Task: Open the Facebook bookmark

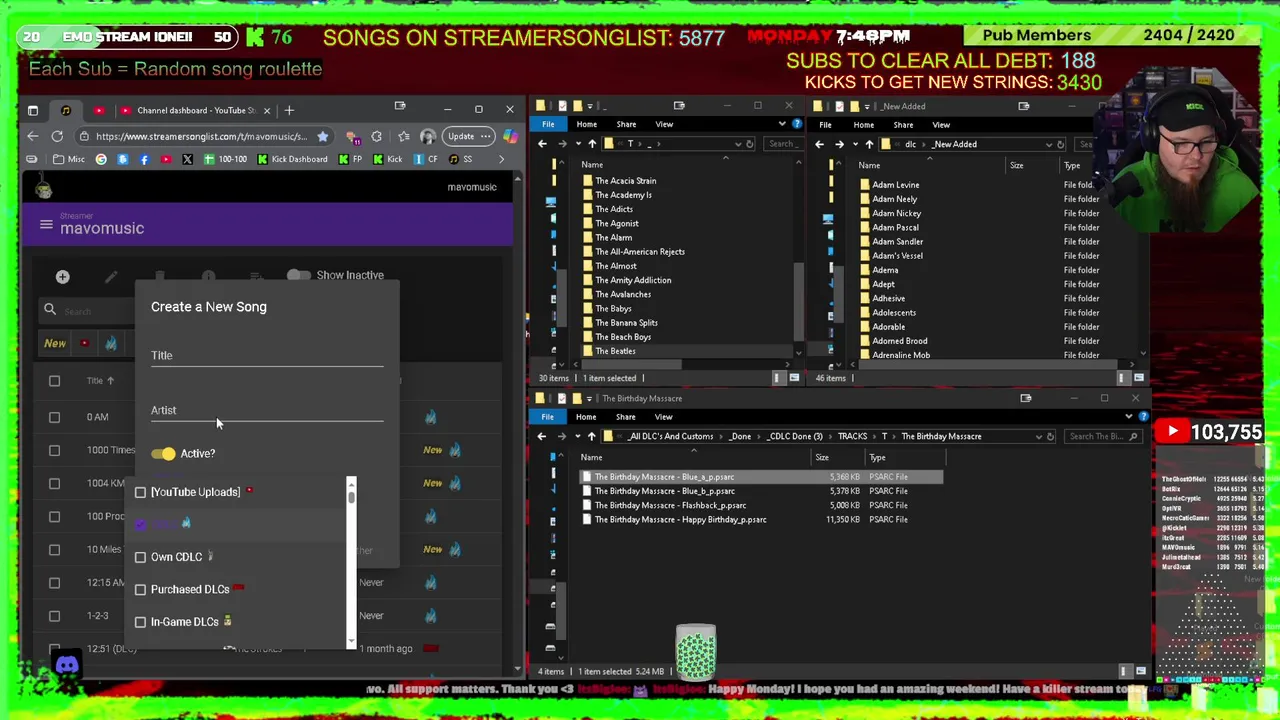Action: click(144, 159)
